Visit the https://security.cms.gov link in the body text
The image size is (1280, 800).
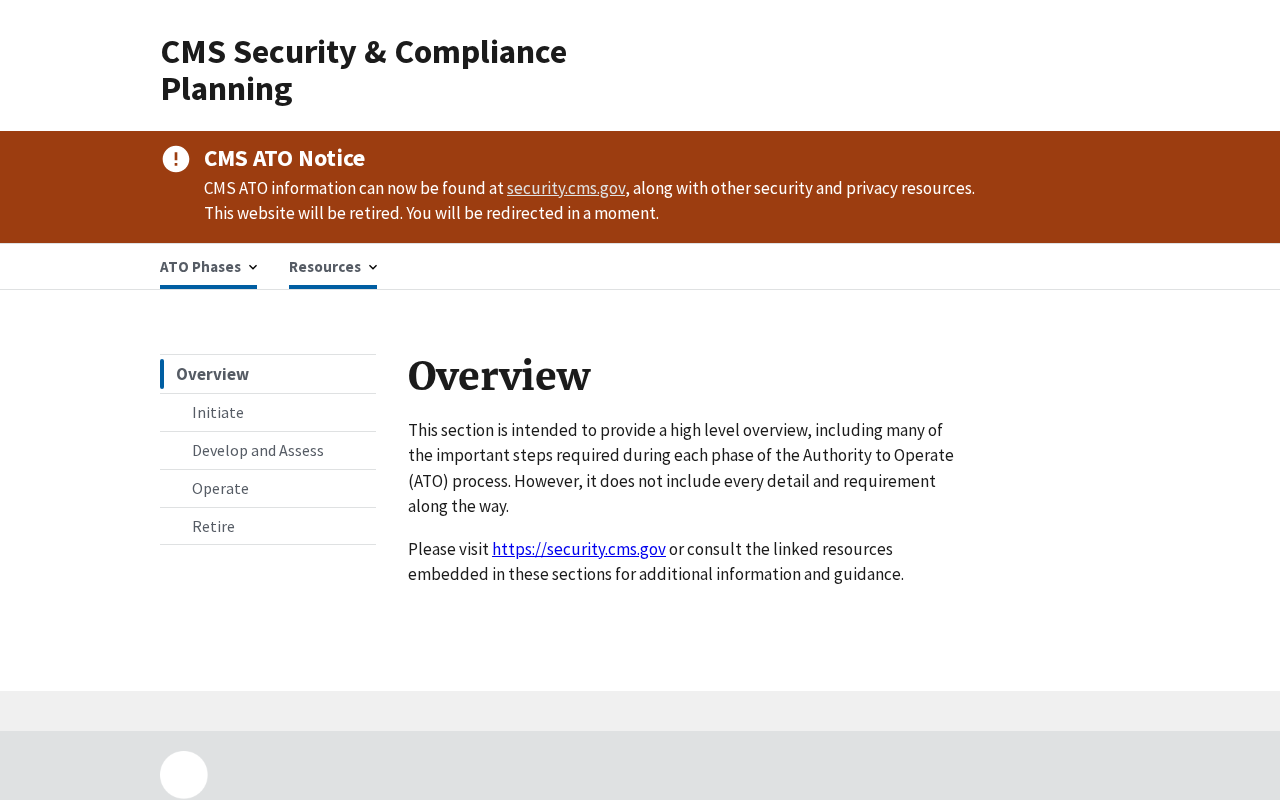[x=579, y=549]
